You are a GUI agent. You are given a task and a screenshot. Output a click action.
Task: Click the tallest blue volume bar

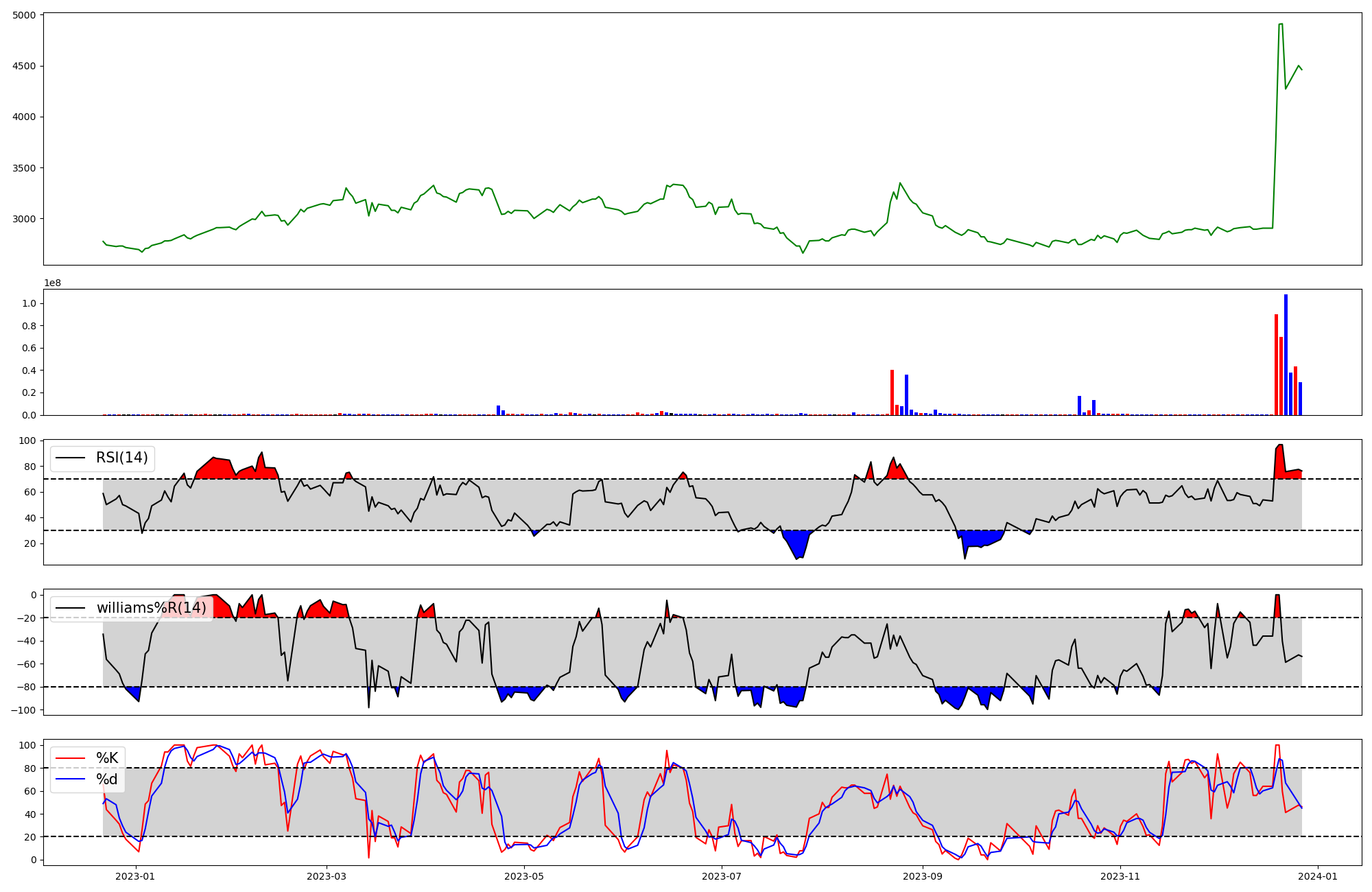[x=1286, y=355]
